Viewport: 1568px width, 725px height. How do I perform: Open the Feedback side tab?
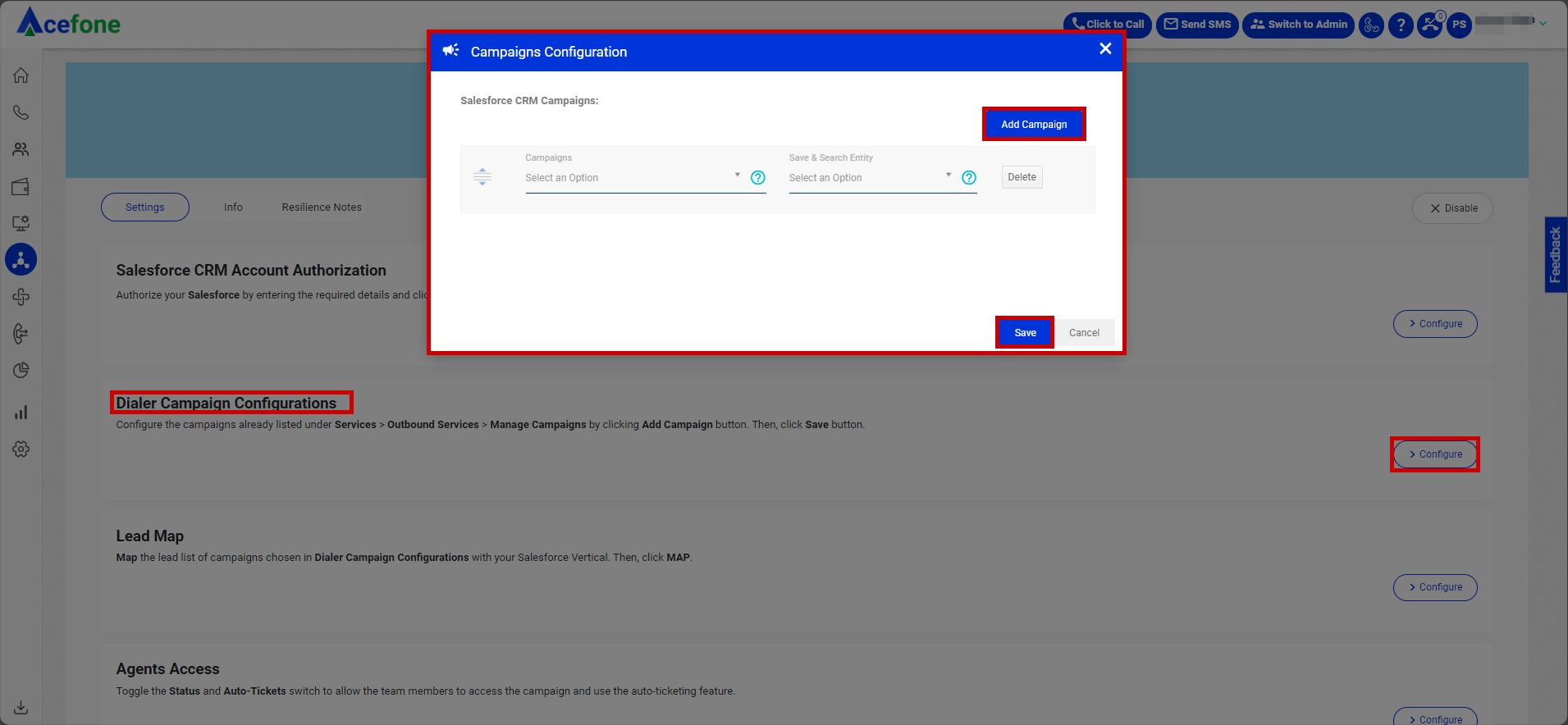coord(1556,255)
